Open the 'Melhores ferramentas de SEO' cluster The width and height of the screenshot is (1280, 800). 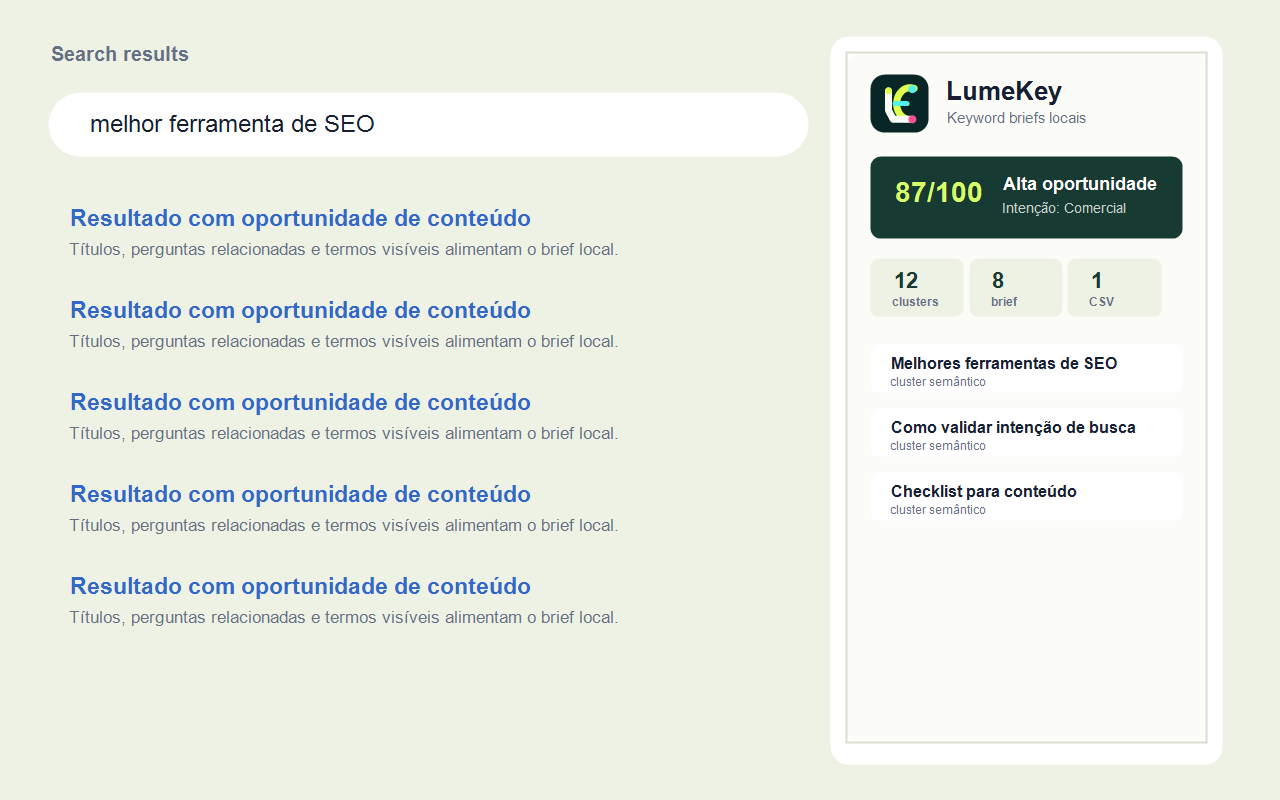pos(1026,369)
